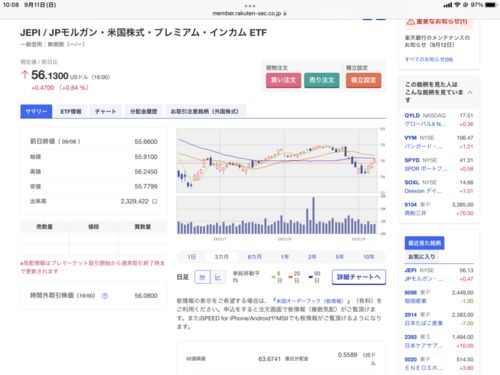Open 詳細チャートへ button
Viewport: 500px width, 375px height.
click(x=359, y=277)
